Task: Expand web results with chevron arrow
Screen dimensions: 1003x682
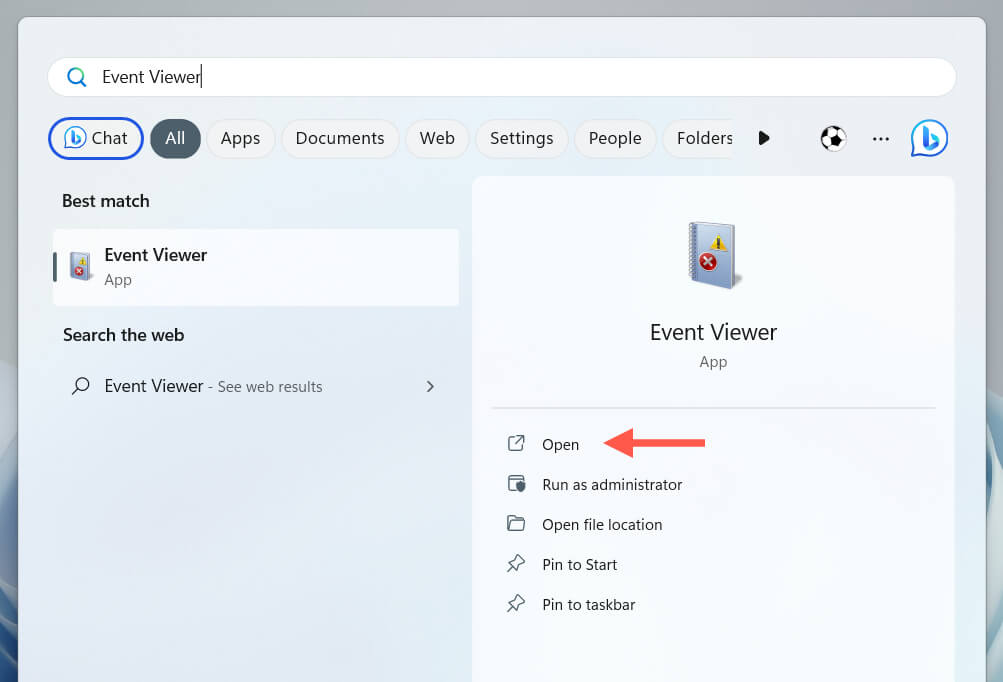Action: click(430, 386)
